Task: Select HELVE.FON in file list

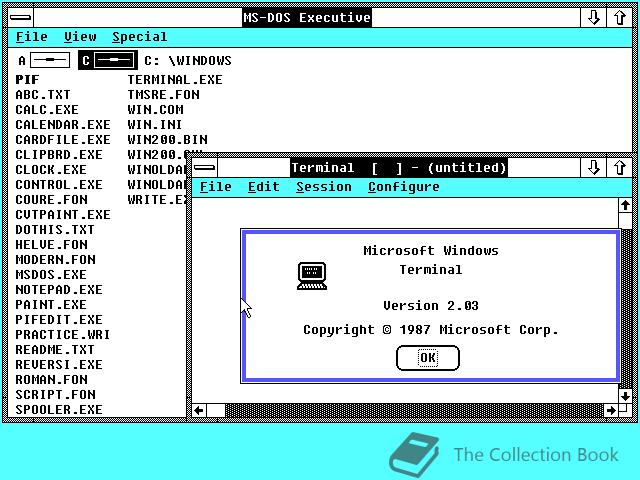Action: click(x=51, y=244)
